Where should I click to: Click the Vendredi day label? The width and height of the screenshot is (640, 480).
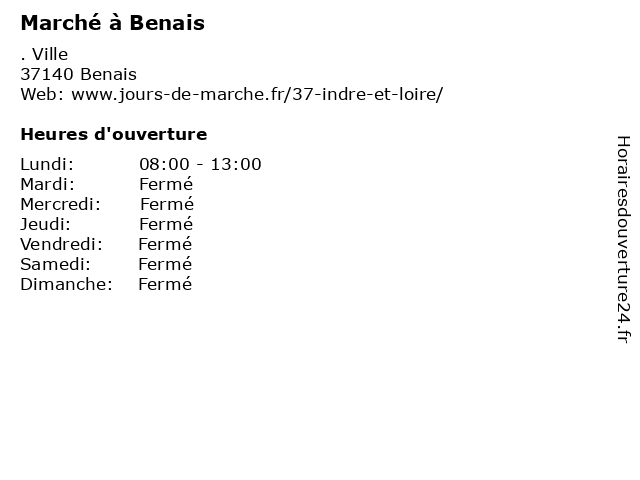click(x=61, y=244)
